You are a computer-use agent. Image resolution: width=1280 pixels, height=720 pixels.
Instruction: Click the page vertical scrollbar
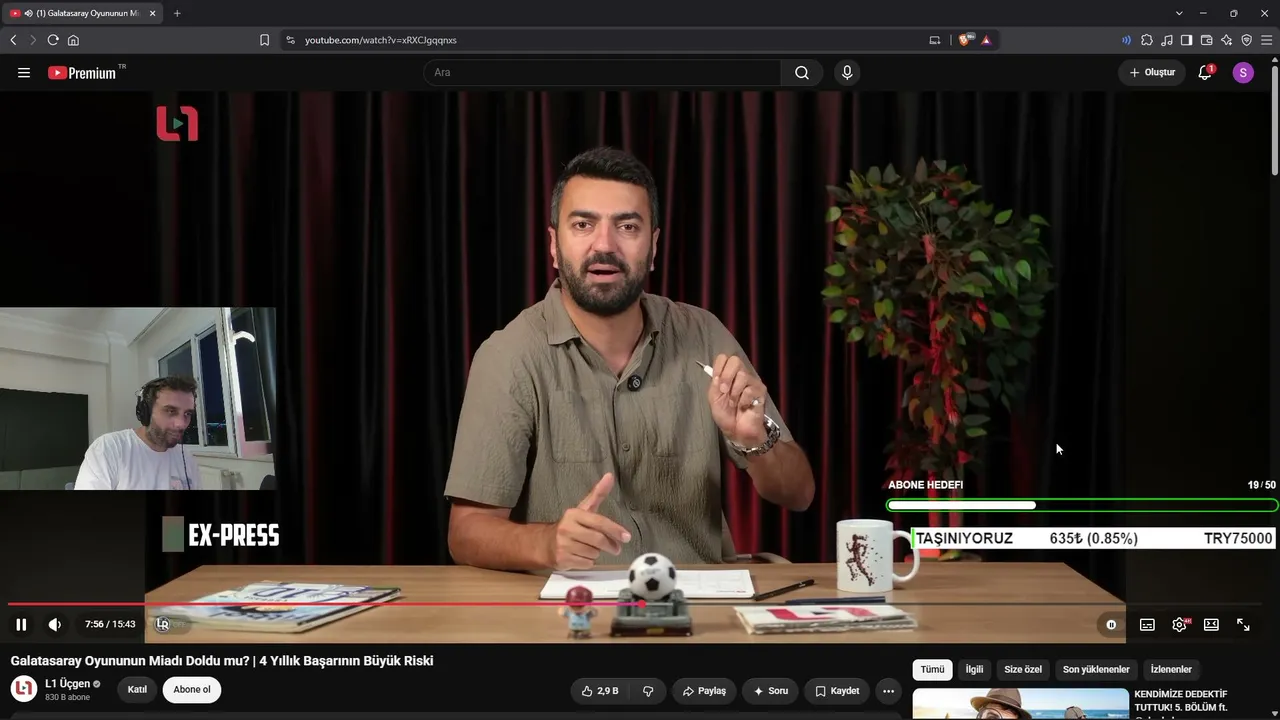coord(1274,120)
